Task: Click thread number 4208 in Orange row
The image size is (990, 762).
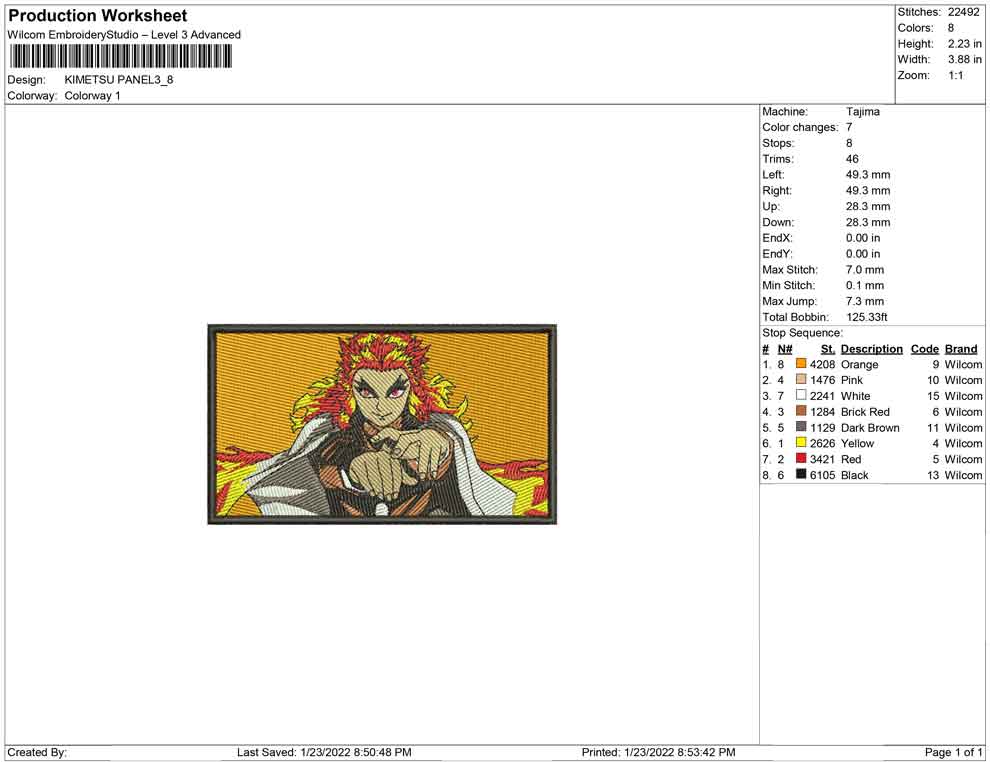Action: pos(823,364)
